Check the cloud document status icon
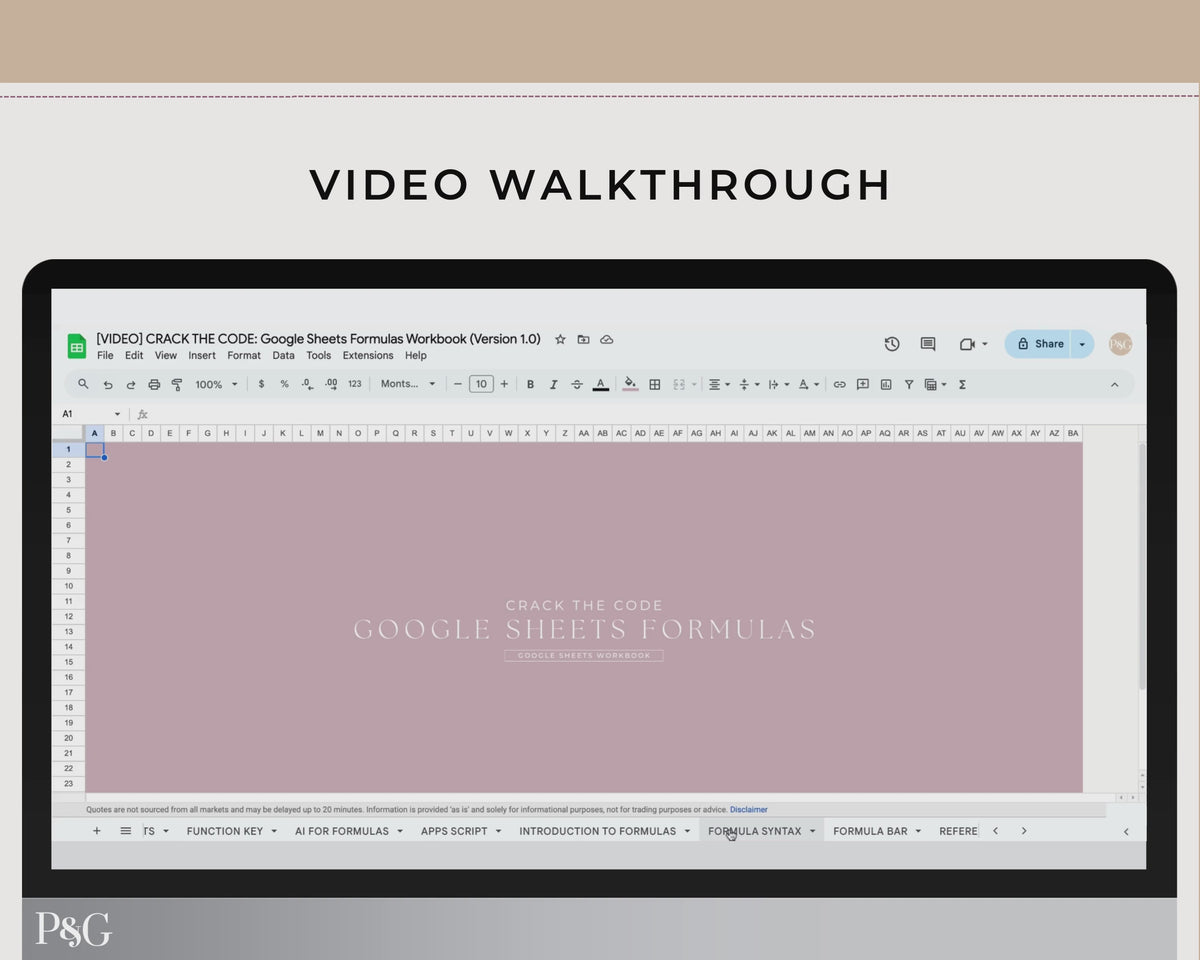 (606, 339)
